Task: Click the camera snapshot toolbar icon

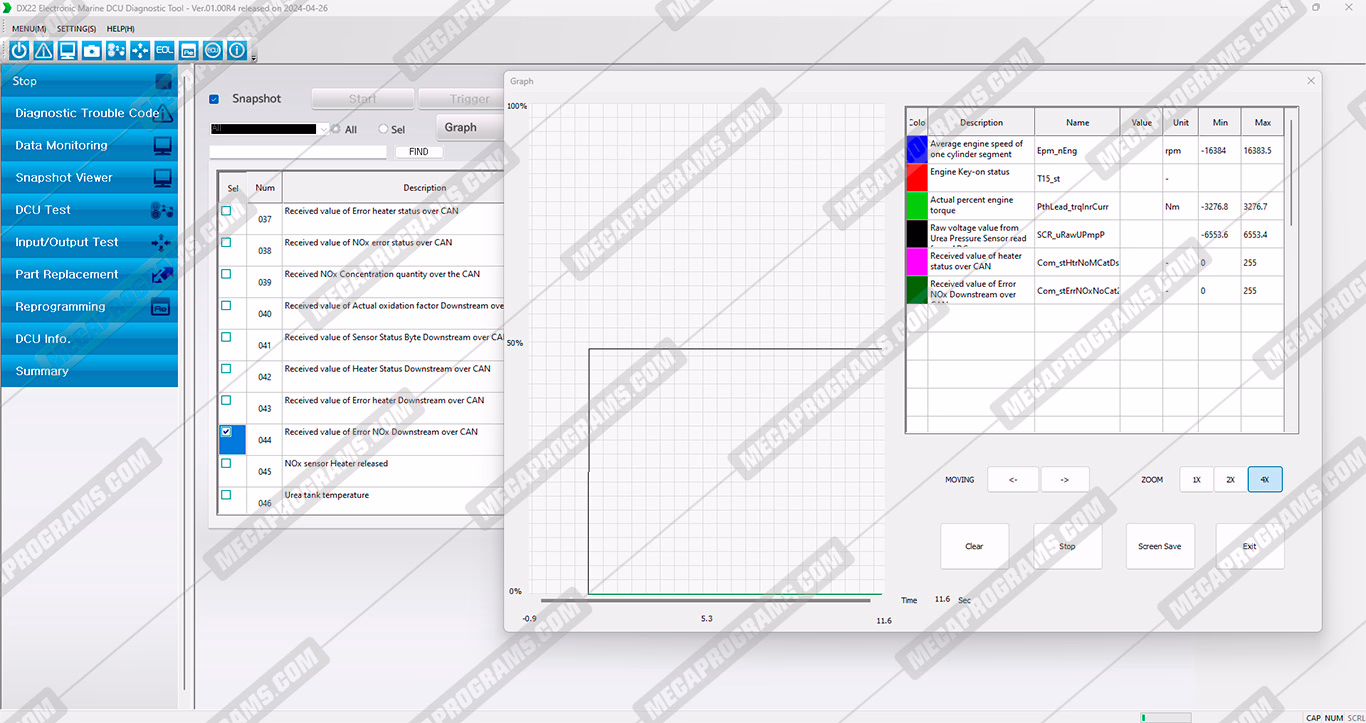Action: [92, 50]
